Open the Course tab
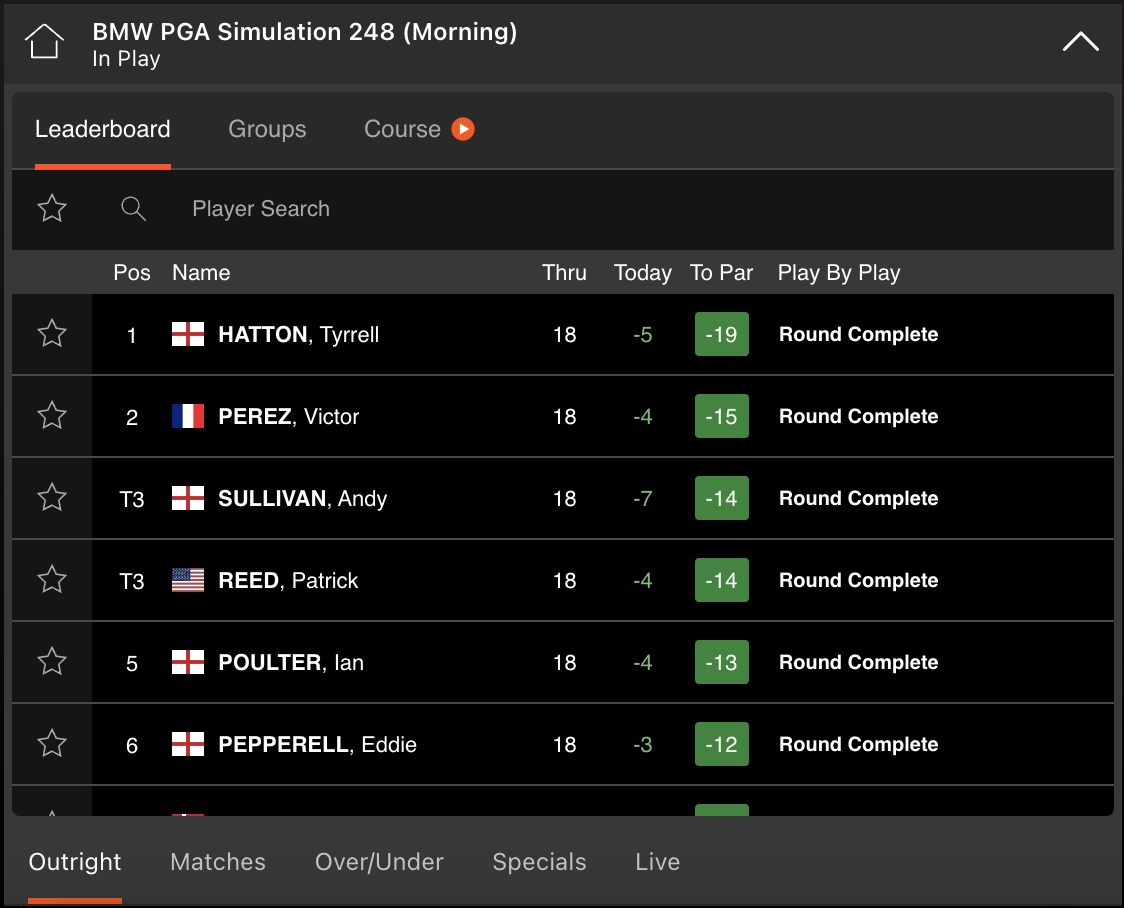The image size is (1124, 908). click(402, 129)
